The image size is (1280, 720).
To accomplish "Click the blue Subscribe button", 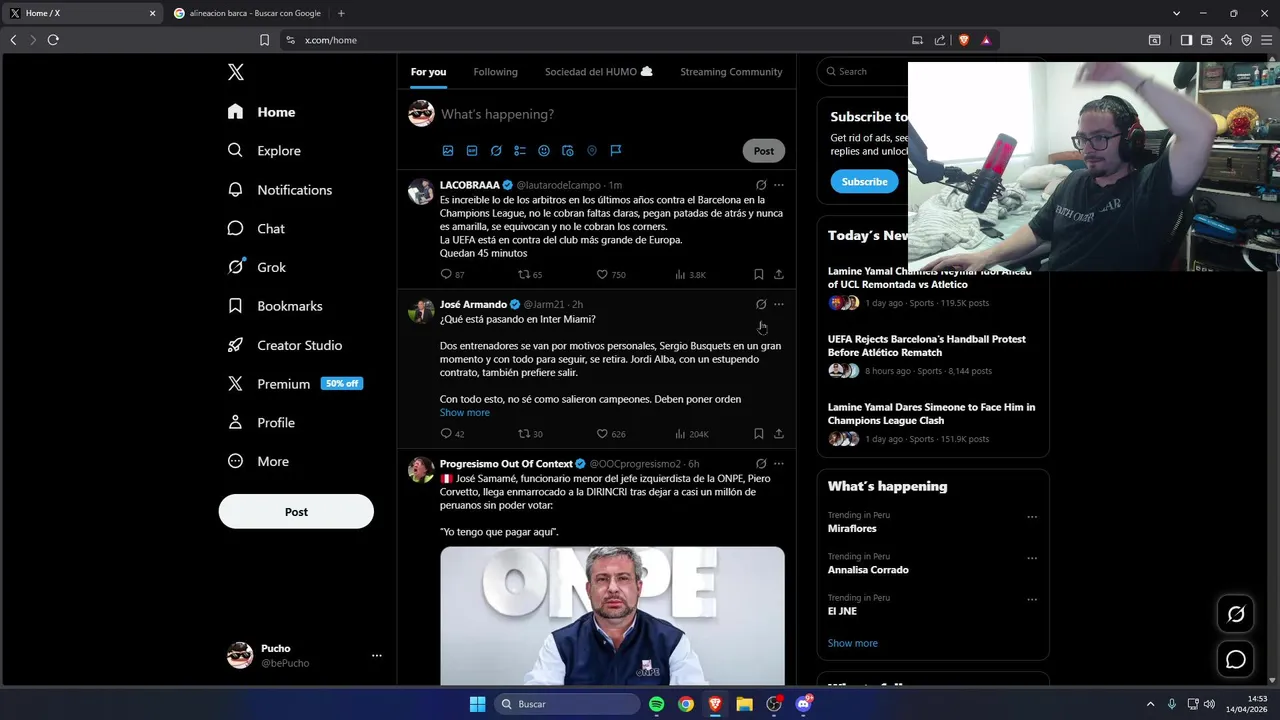I will tap(864, 182).
